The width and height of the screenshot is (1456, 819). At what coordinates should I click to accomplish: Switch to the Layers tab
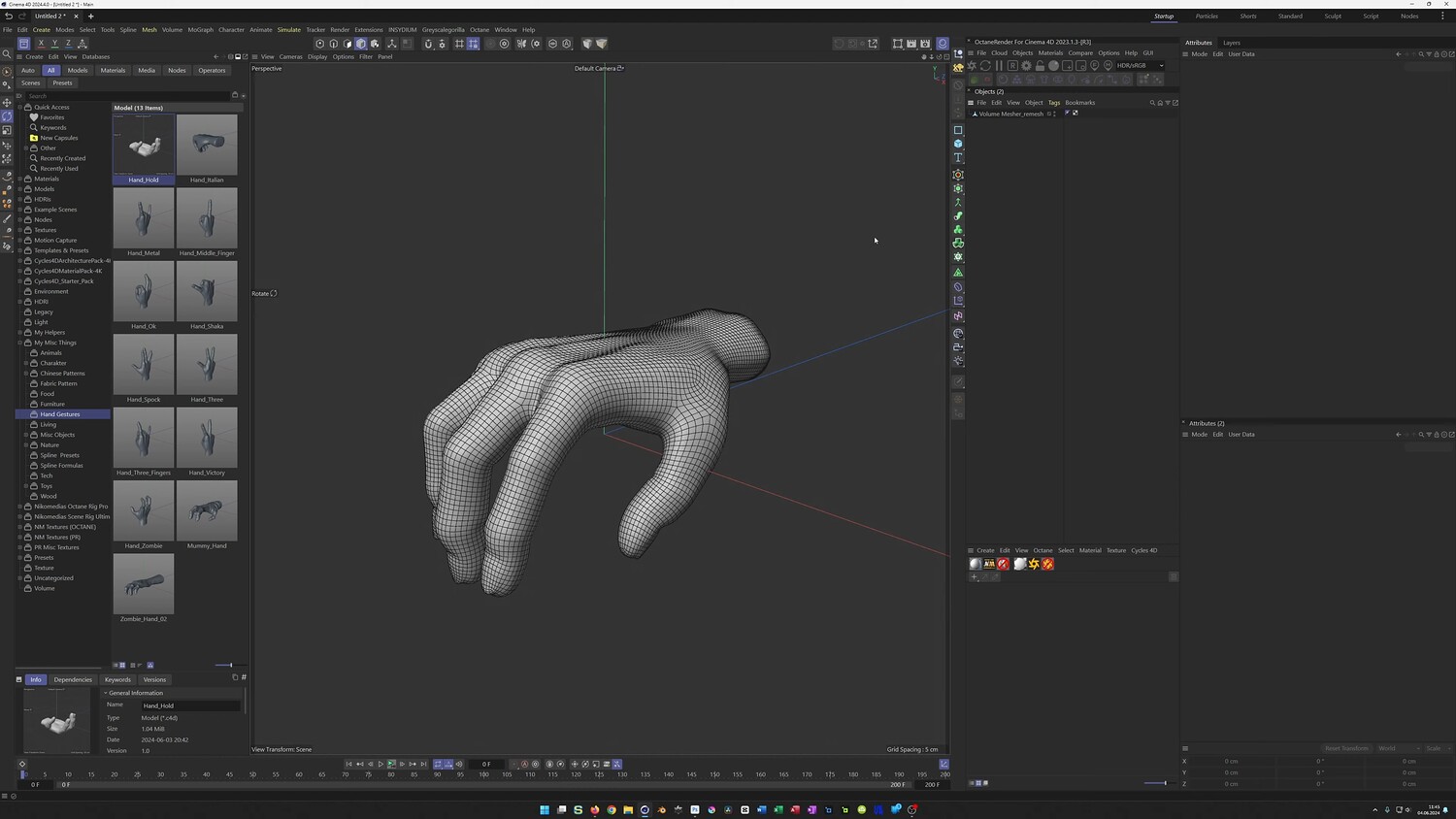coord(1232,43)
